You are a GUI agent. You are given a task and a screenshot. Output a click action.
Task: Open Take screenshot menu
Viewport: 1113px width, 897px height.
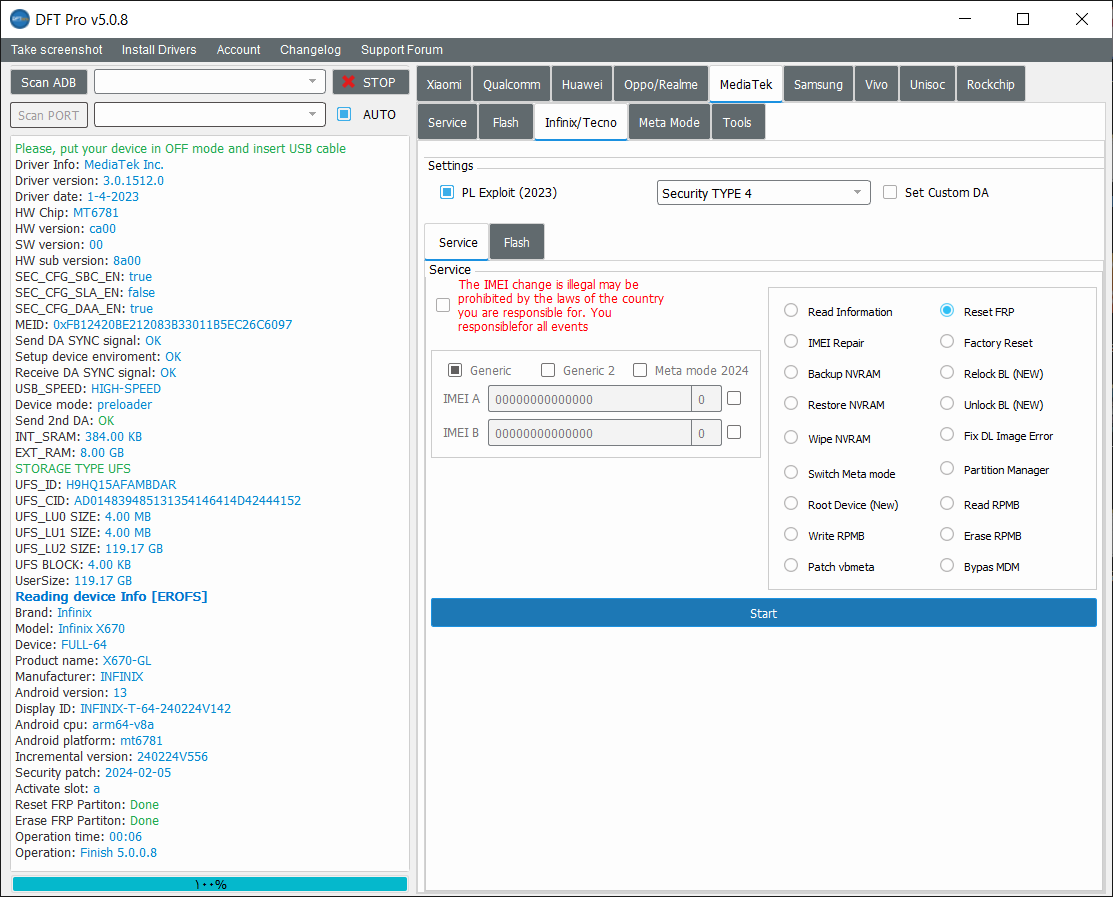point(57,50)
